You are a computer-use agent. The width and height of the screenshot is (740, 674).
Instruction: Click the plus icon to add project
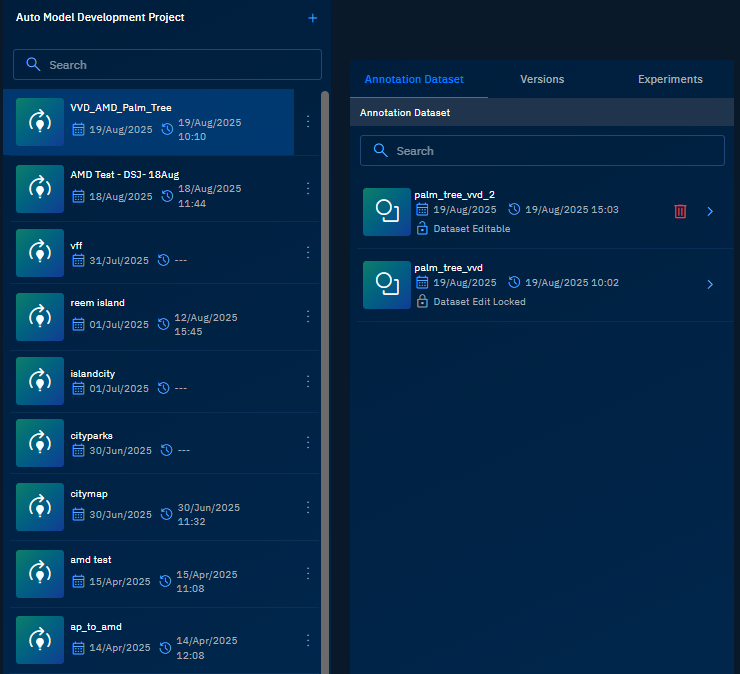[x=312, y=18]
